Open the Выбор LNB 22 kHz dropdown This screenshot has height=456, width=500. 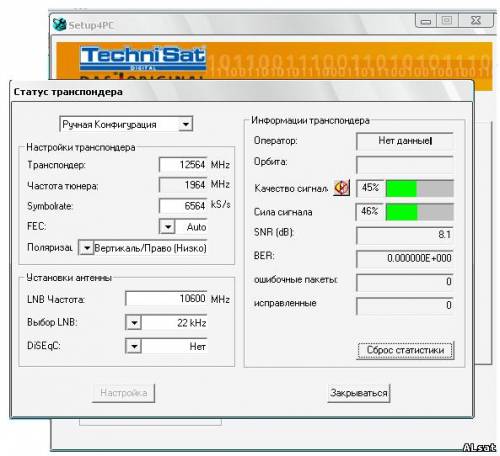[x=134, y=323]
